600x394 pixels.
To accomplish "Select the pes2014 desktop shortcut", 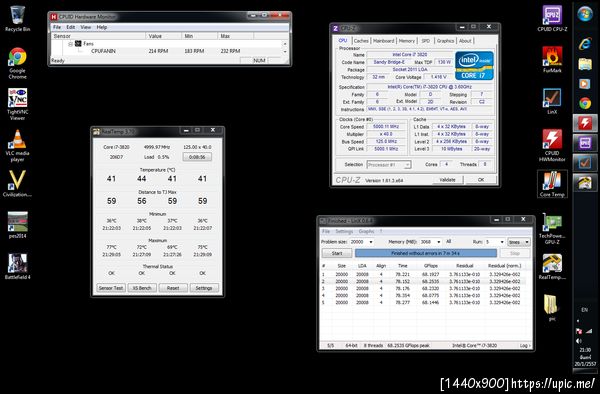I will [18, 225].
